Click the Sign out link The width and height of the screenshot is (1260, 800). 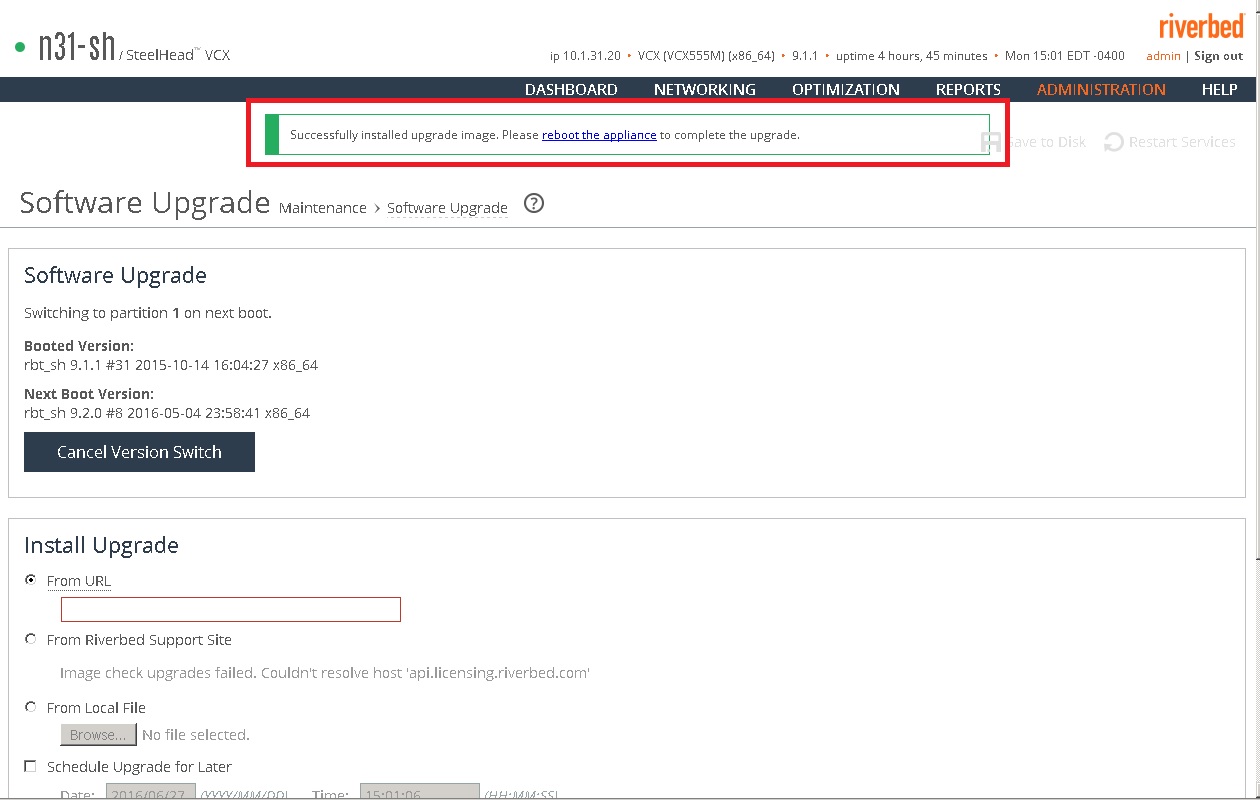(1218, 56)
